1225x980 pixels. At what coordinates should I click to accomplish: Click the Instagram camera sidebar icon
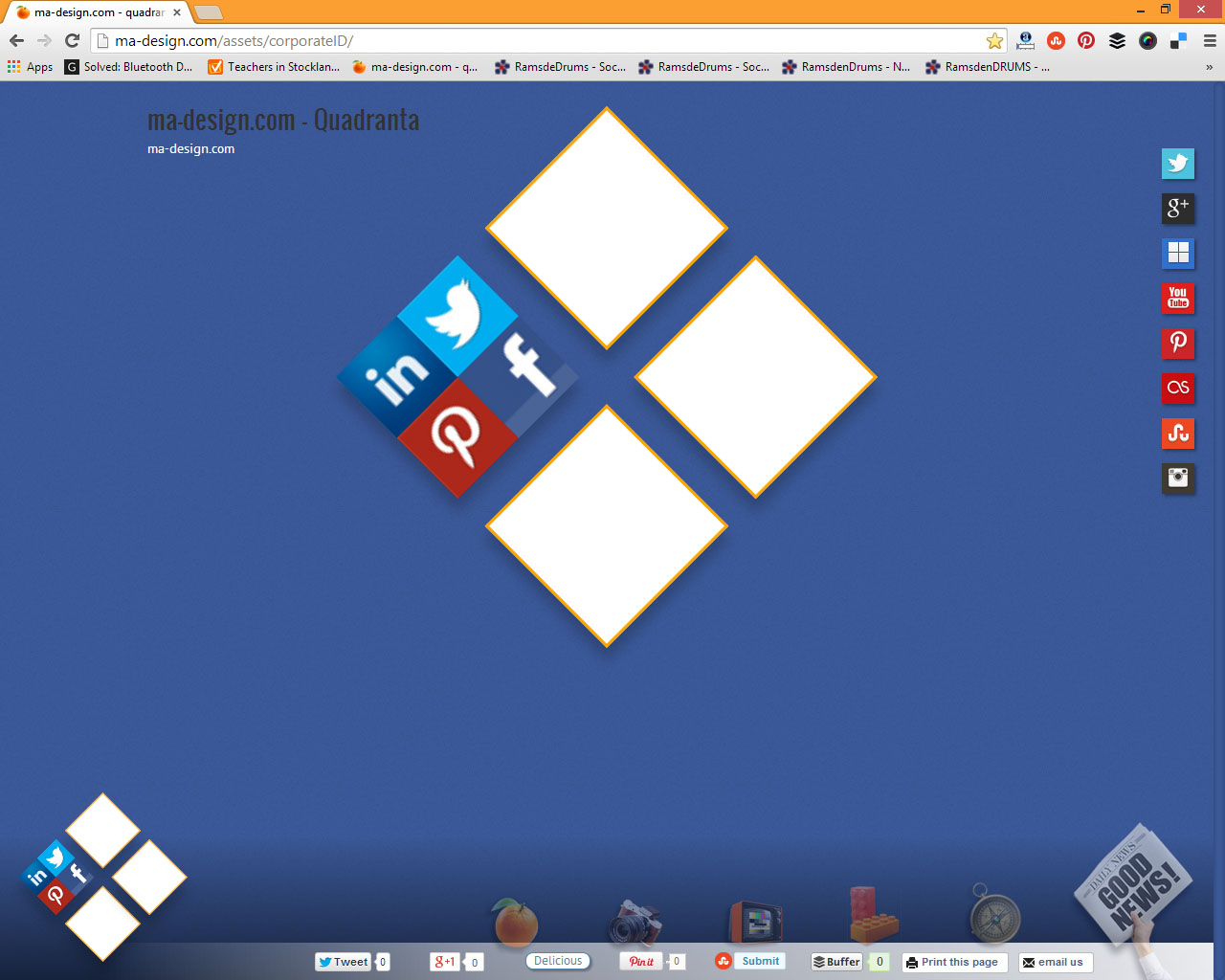pyautogui.click(x=1178, y=478)
